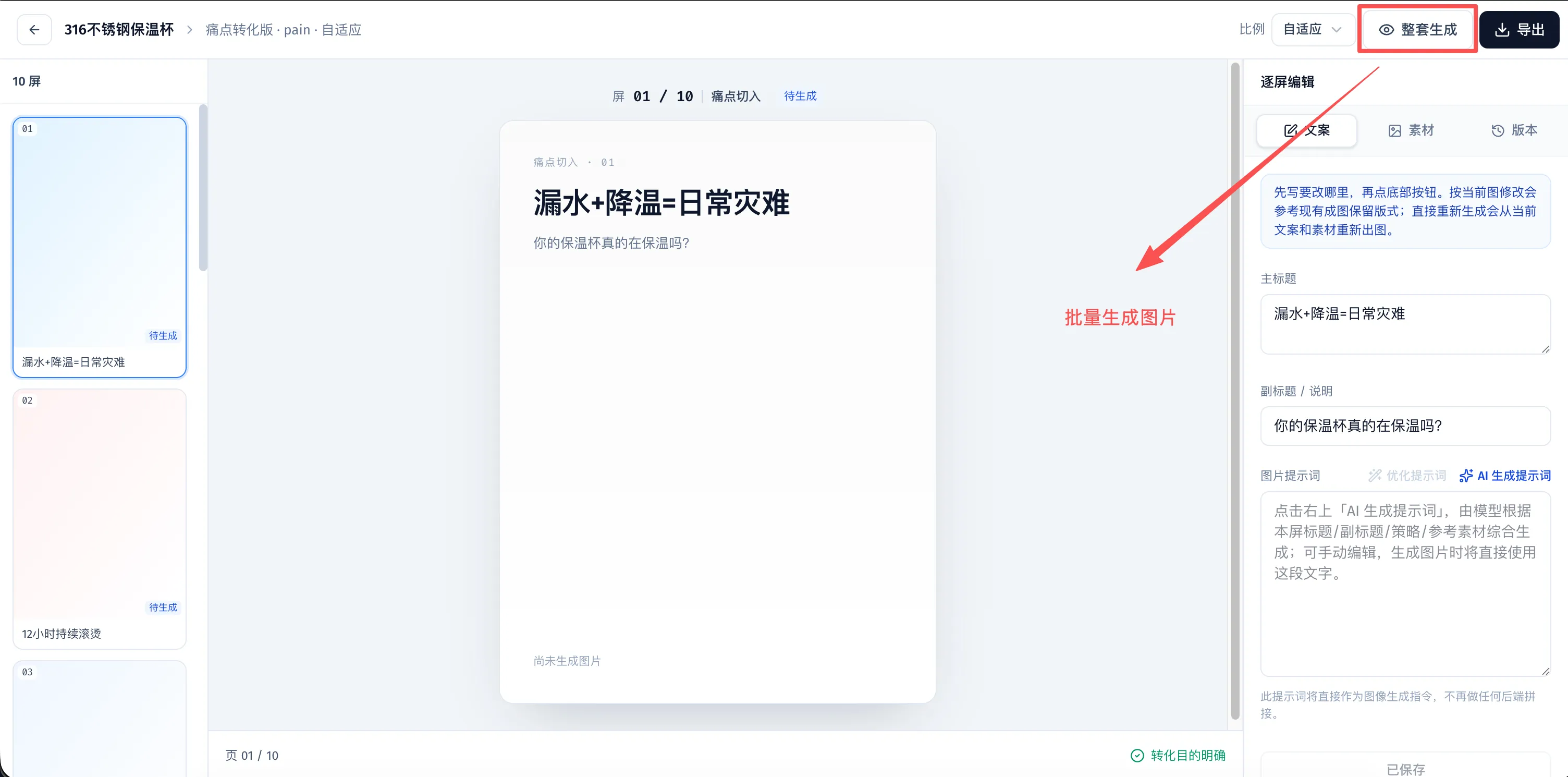Click the pencil icon on 文案 tab
The height and width of the screenshot is (777, 1568).
(1291, 130)
